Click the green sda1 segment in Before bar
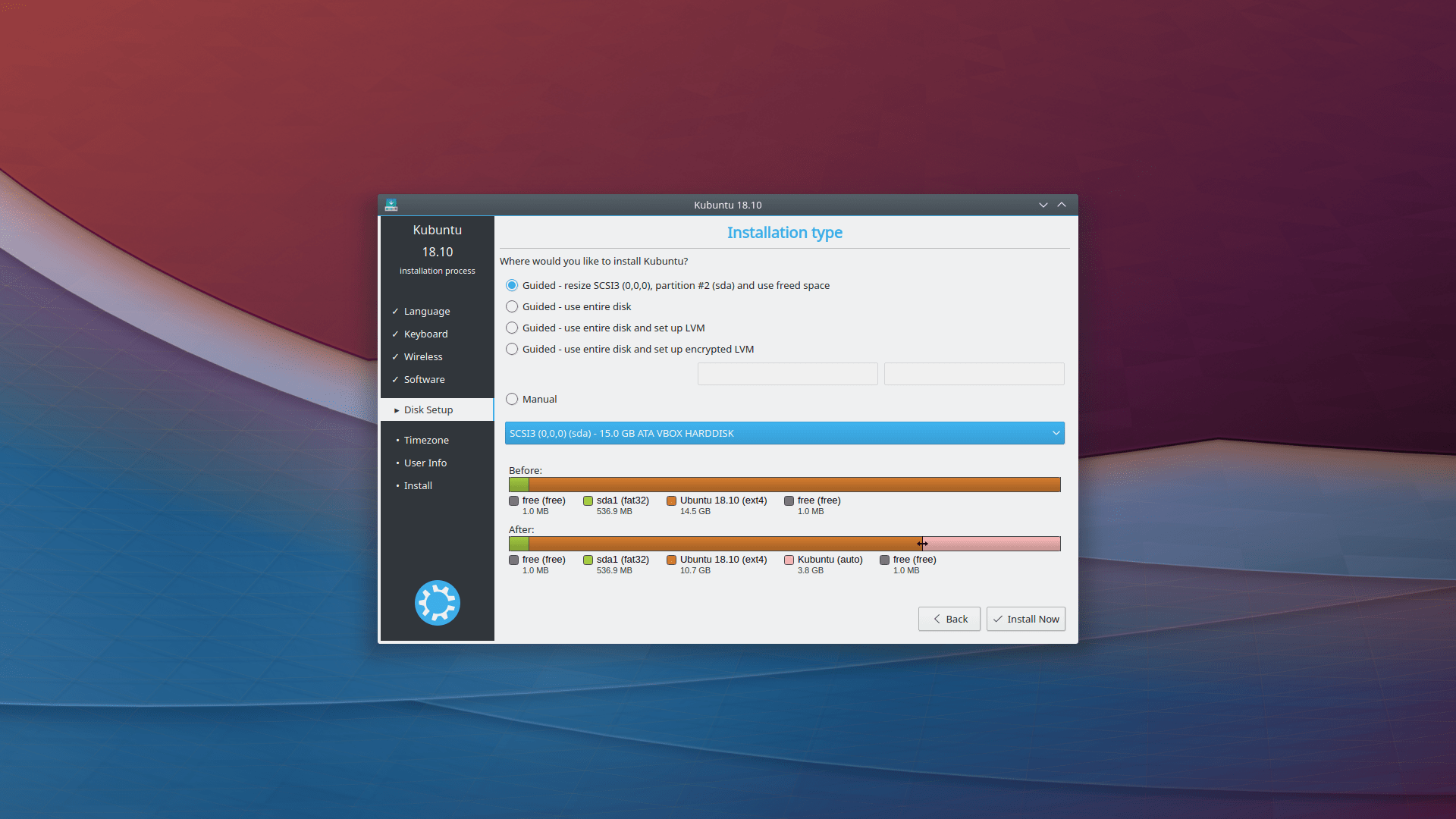The image size is (1456, 819). 519,485
